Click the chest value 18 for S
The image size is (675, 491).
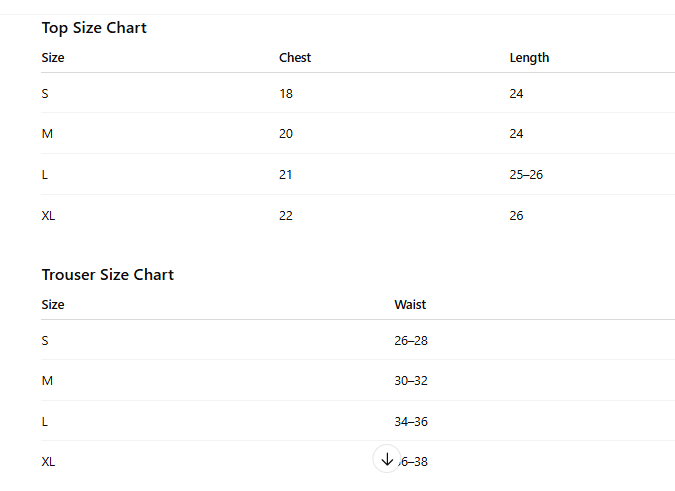pyautogui.click(x=286, y=94)
